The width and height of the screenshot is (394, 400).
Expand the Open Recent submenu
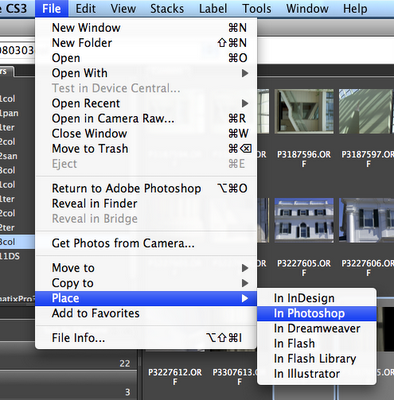tap(146, 103)
